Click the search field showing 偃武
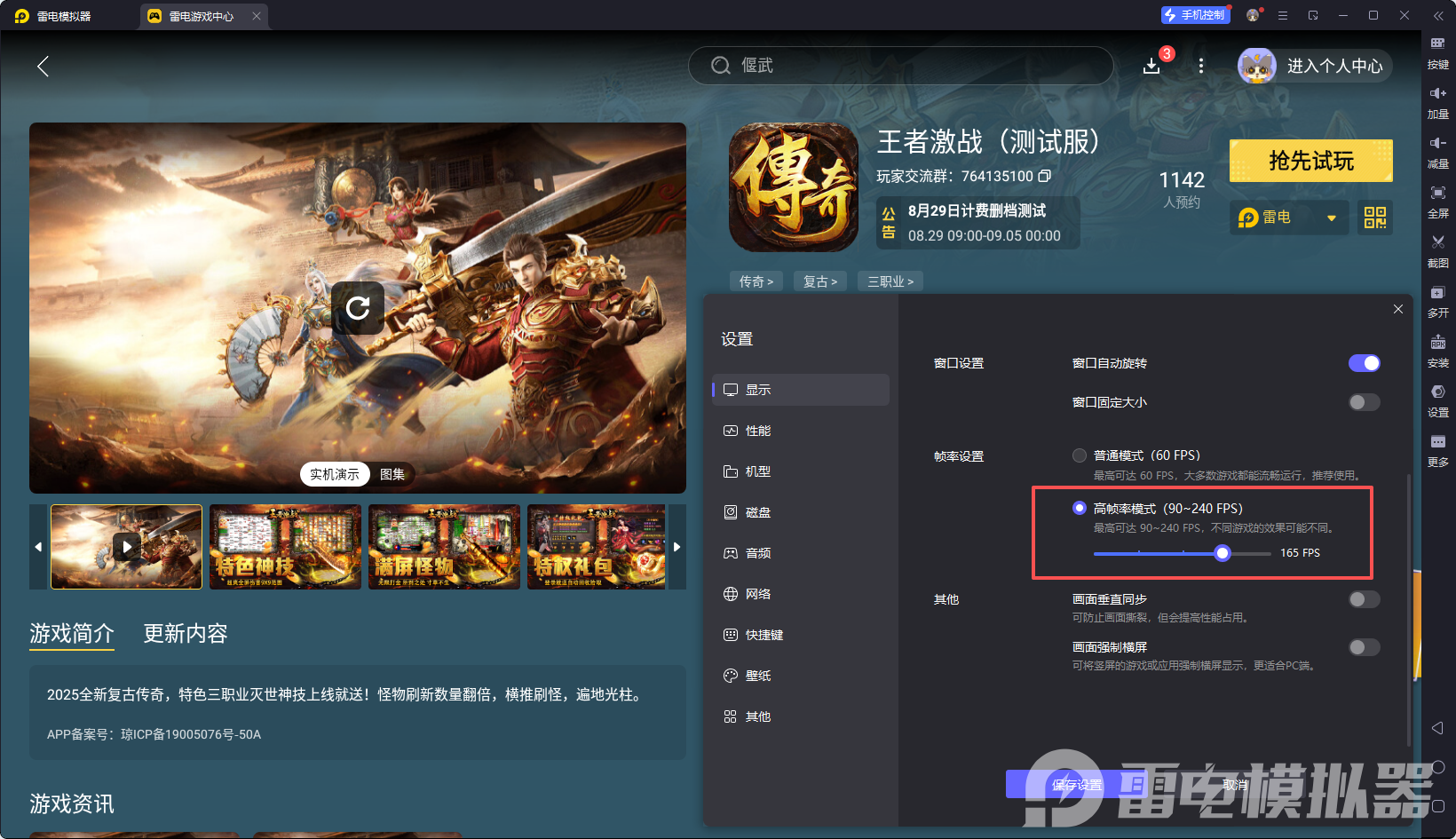Screen dimensions: 1456x839 click(x=900, y=66)
